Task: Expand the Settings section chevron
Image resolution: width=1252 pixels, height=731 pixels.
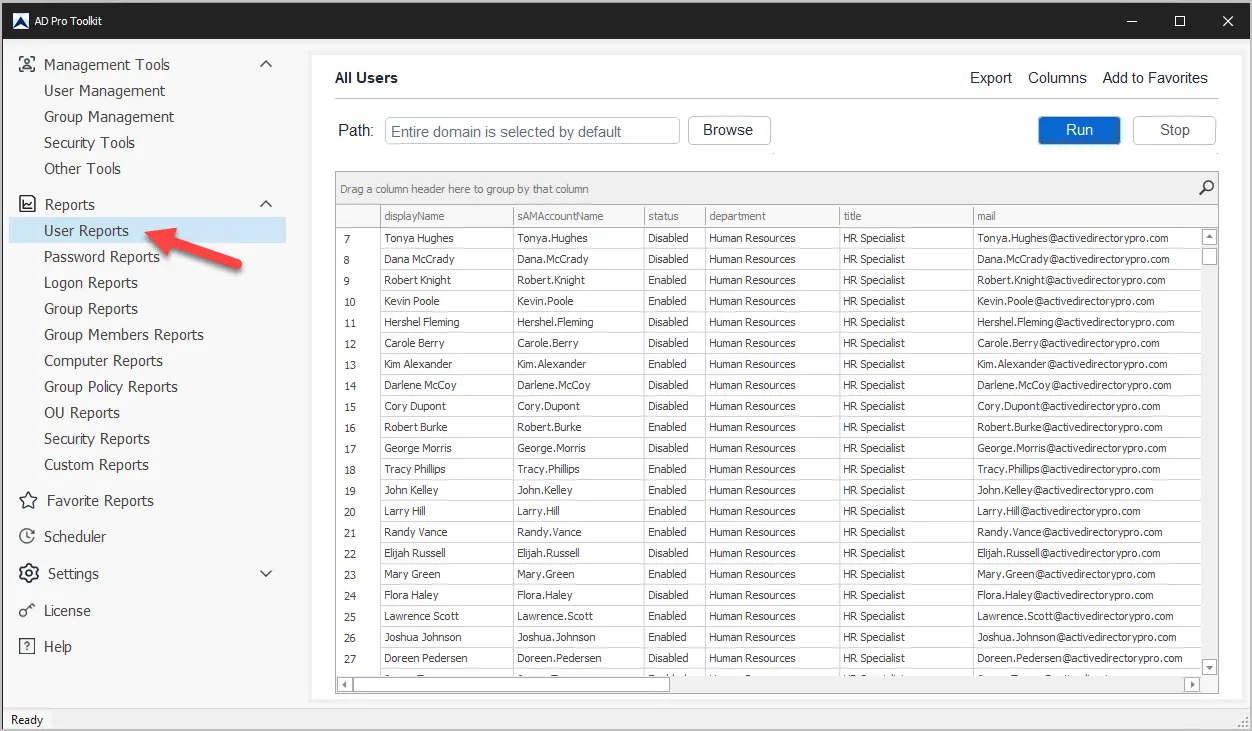Action: pos(266,574)
